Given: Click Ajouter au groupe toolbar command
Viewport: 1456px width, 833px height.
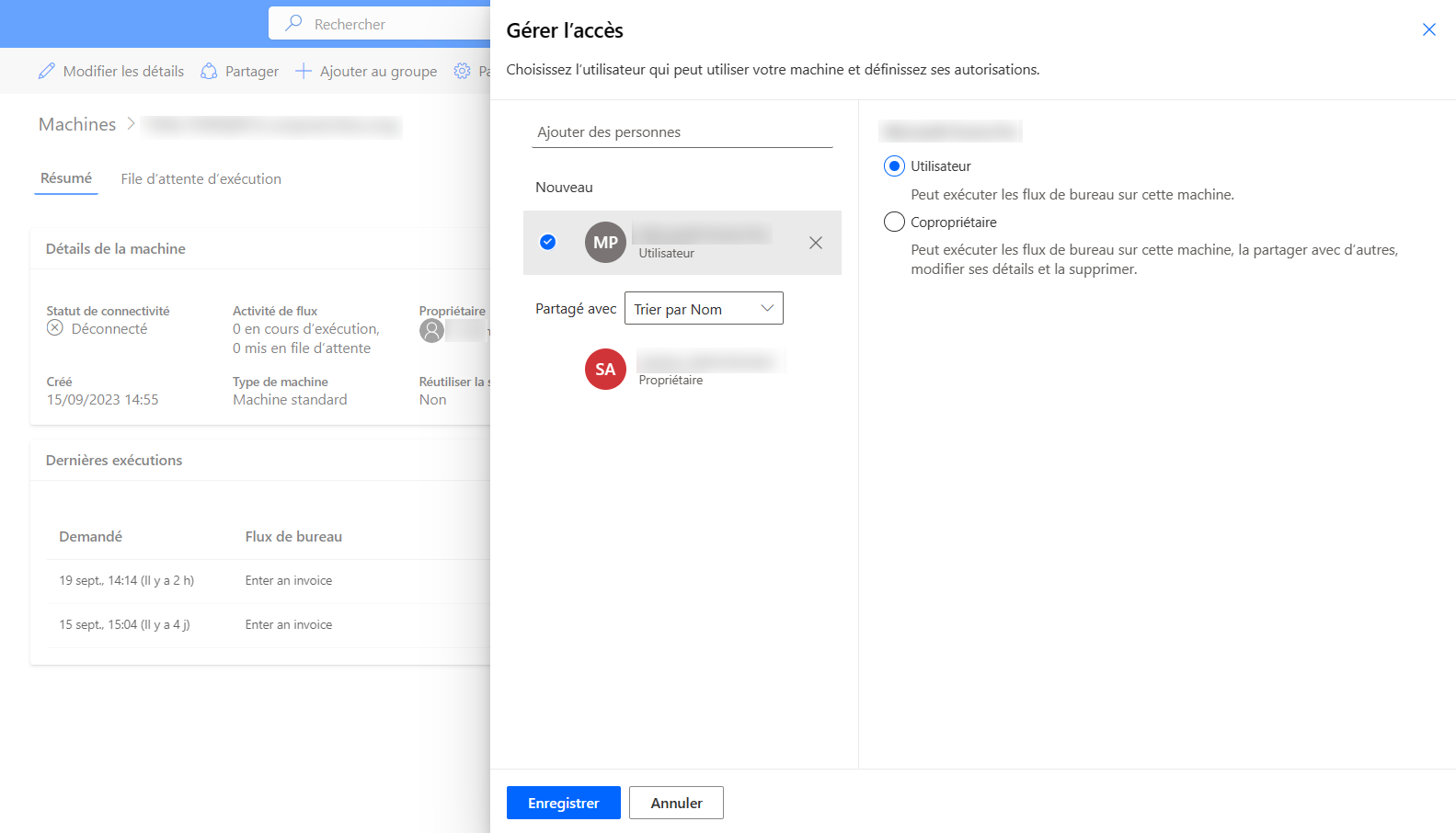Looking at the screenshot, I should pyautogui.click(x=366, y=71).
